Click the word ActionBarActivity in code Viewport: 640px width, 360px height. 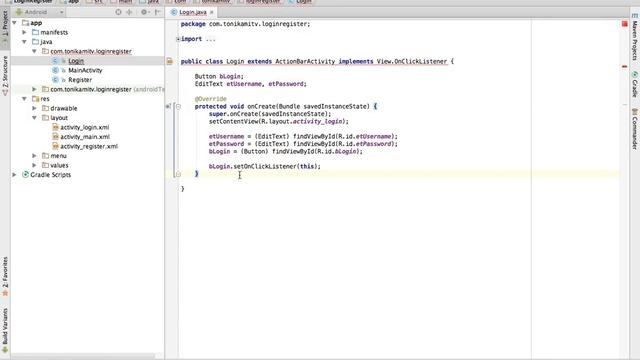pos(305,61)
